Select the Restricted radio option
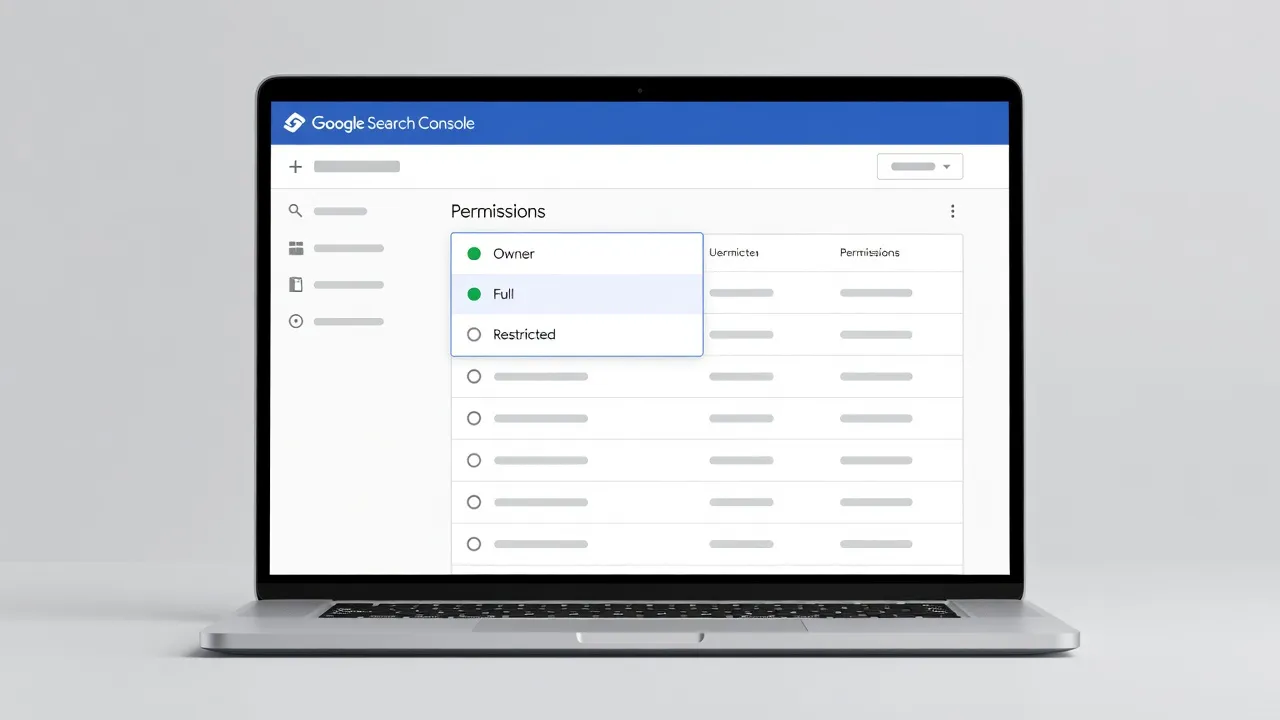The height and width of the screenshot is (720, 1280). pyautogui.click(x=474, y=335)
